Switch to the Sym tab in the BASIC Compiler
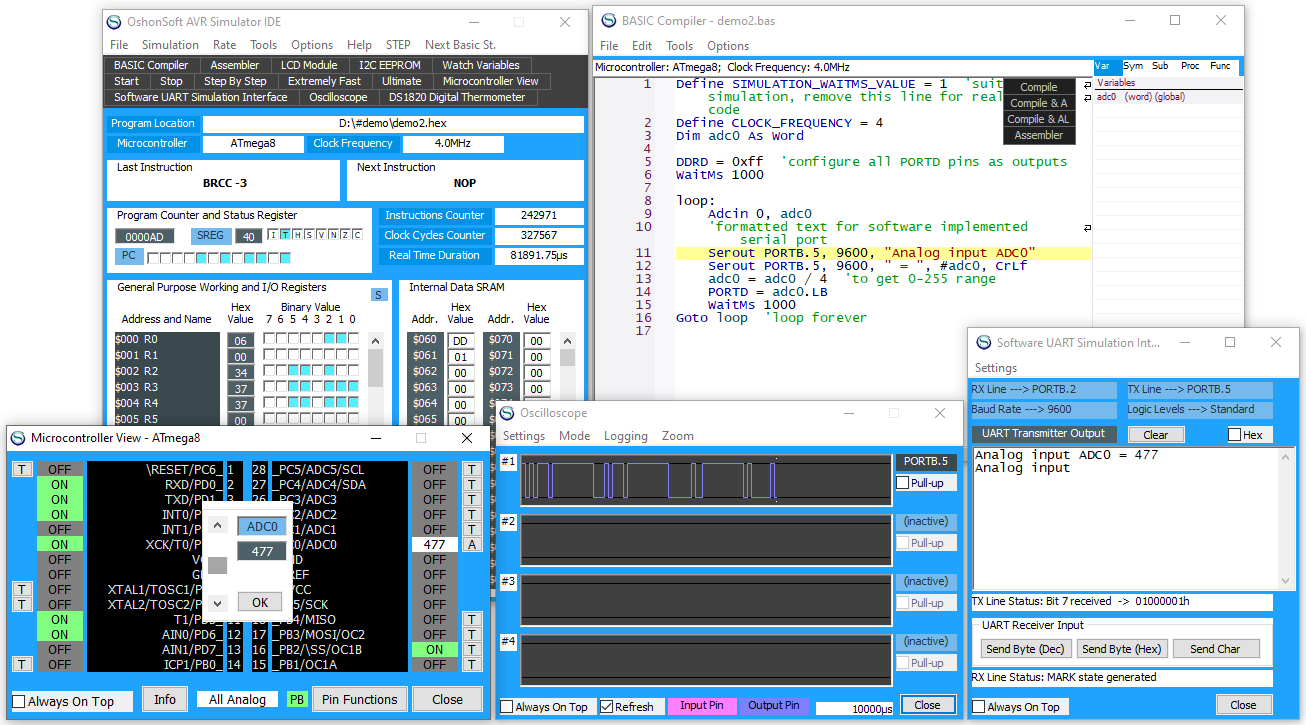 tap(1133, 66)
